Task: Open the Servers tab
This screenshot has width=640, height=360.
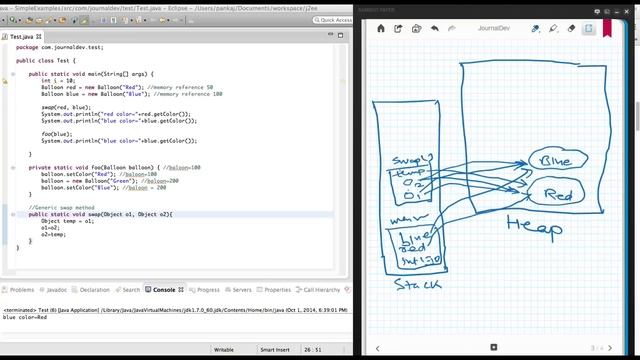Action: (x=238, y=290)
